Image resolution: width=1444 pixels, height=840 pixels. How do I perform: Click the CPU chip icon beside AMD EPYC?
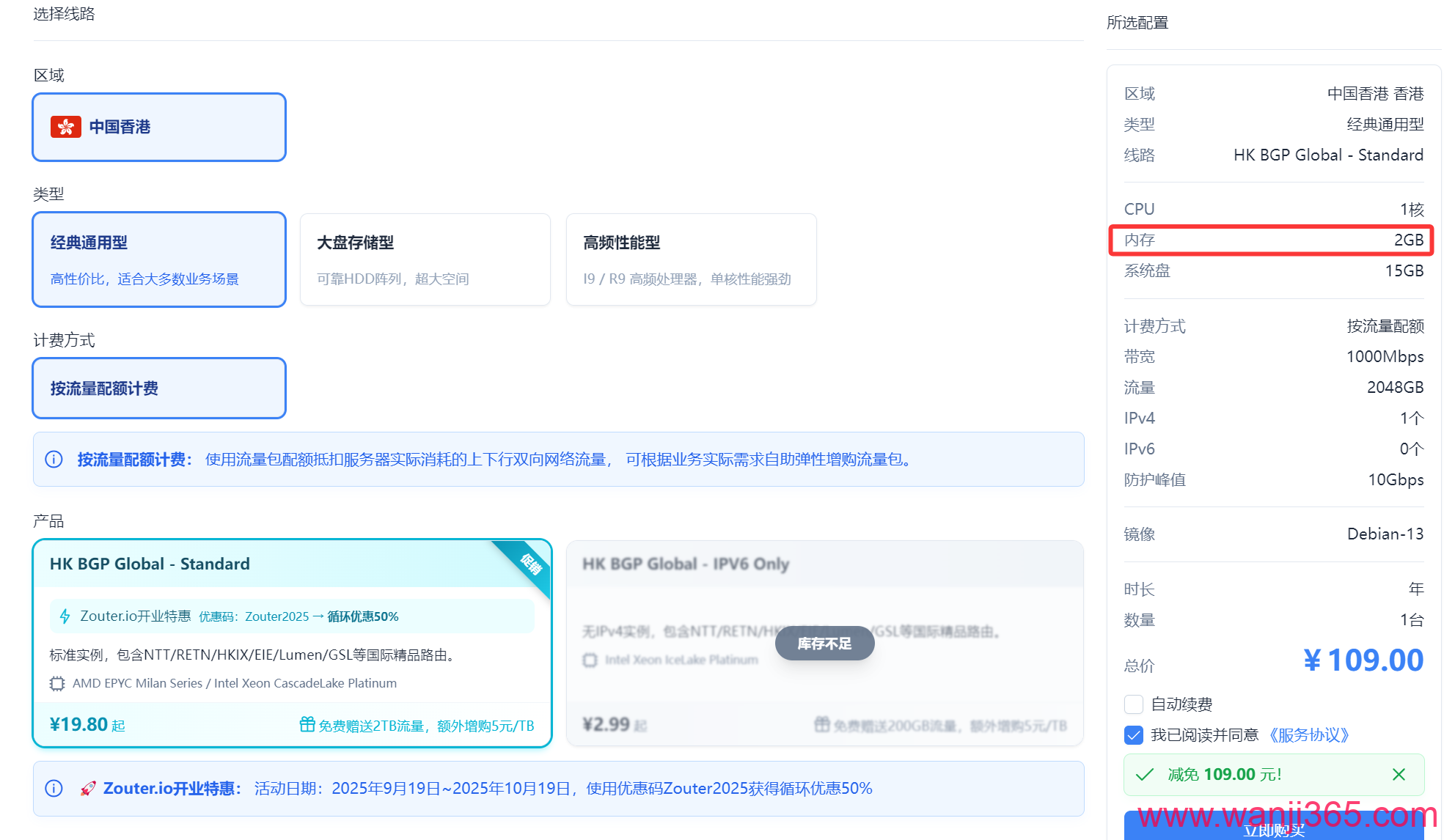pos(57,684)
